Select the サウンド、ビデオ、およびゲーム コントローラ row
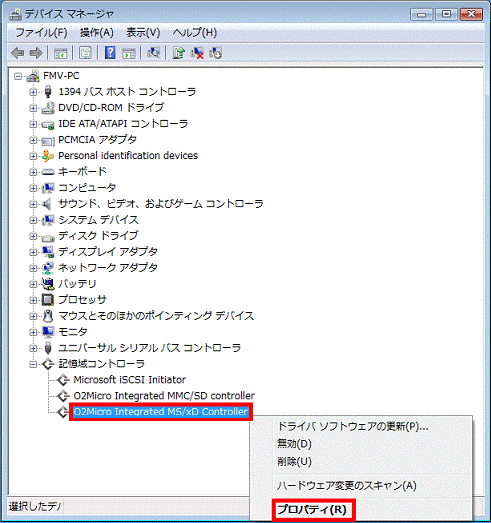The height and width of the screenshot is (523, 491). click(161, 204)
